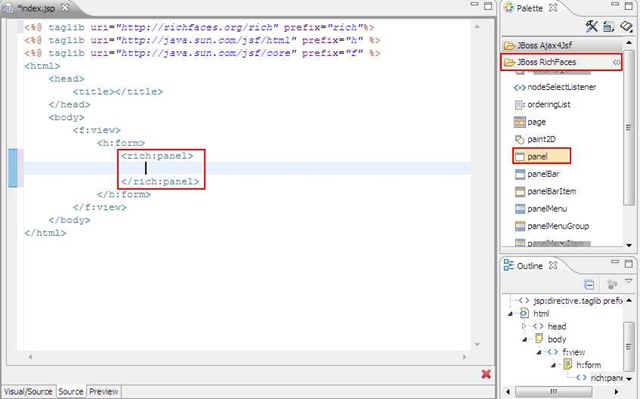Select the h:form node in Outline
This screenshot has height=399, width=640.
pos(589,365)
